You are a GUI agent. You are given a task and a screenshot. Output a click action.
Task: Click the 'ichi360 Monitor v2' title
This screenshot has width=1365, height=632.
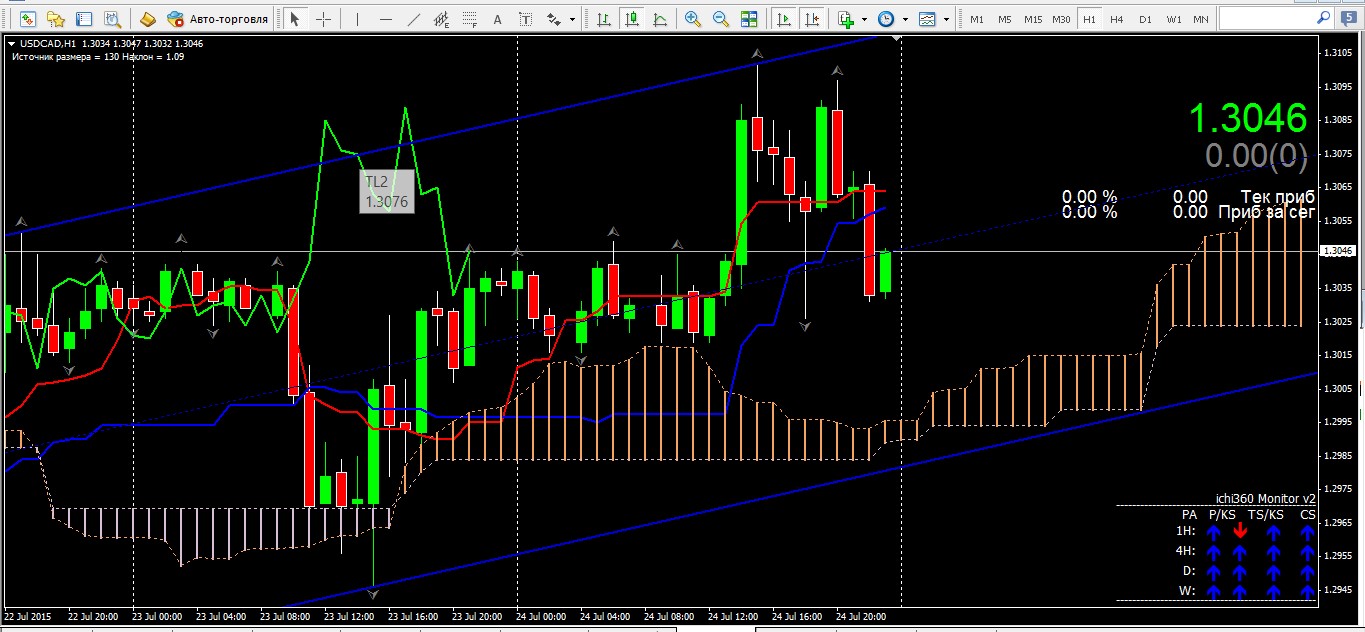pyautogui.click(x=1265, y=498)
